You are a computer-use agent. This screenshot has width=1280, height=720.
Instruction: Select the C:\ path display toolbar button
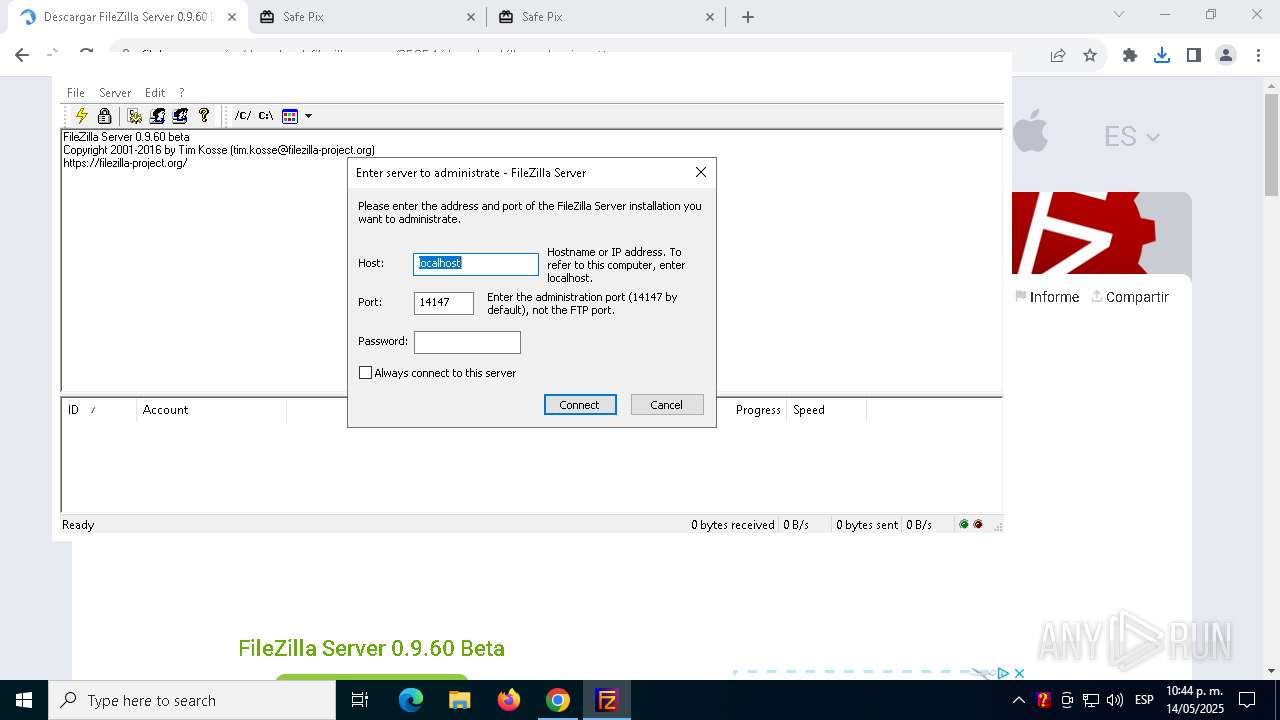point(266,116)
